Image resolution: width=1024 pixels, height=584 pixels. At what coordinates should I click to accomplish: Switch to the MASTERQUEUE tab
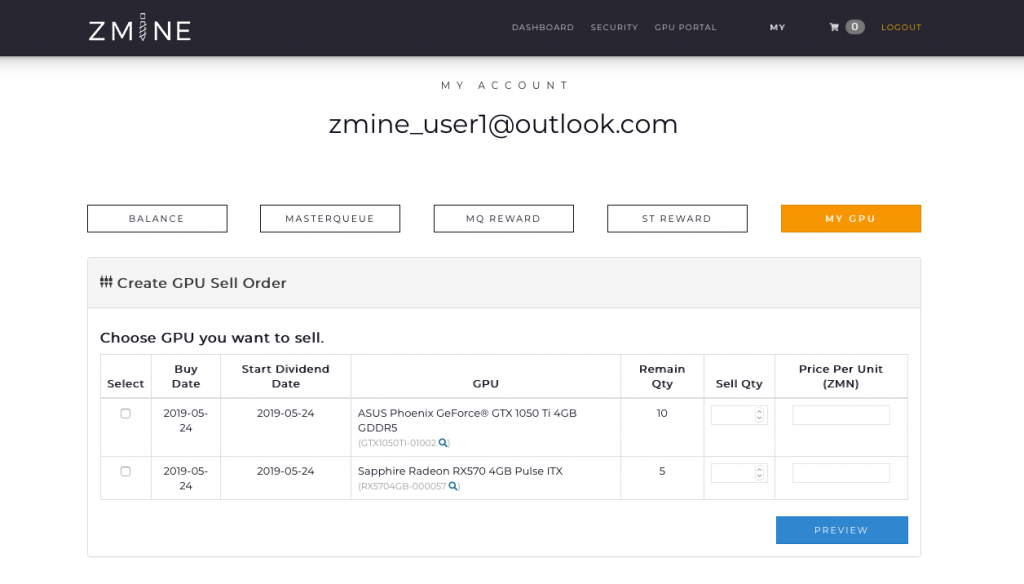[330, 218]
